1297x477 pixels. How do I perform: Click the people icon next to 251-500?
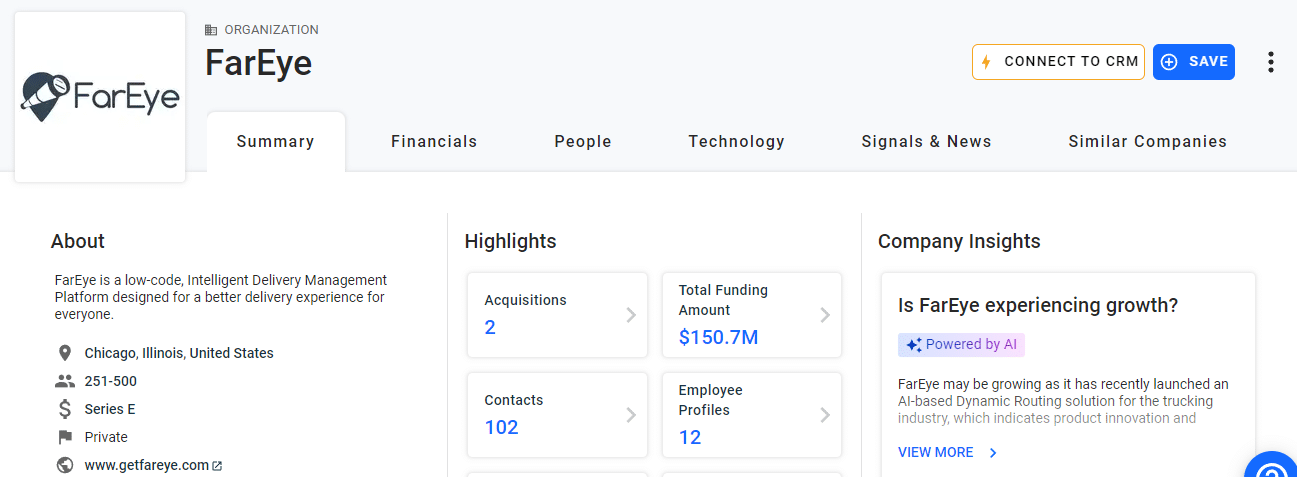click(x=65, y=381)
